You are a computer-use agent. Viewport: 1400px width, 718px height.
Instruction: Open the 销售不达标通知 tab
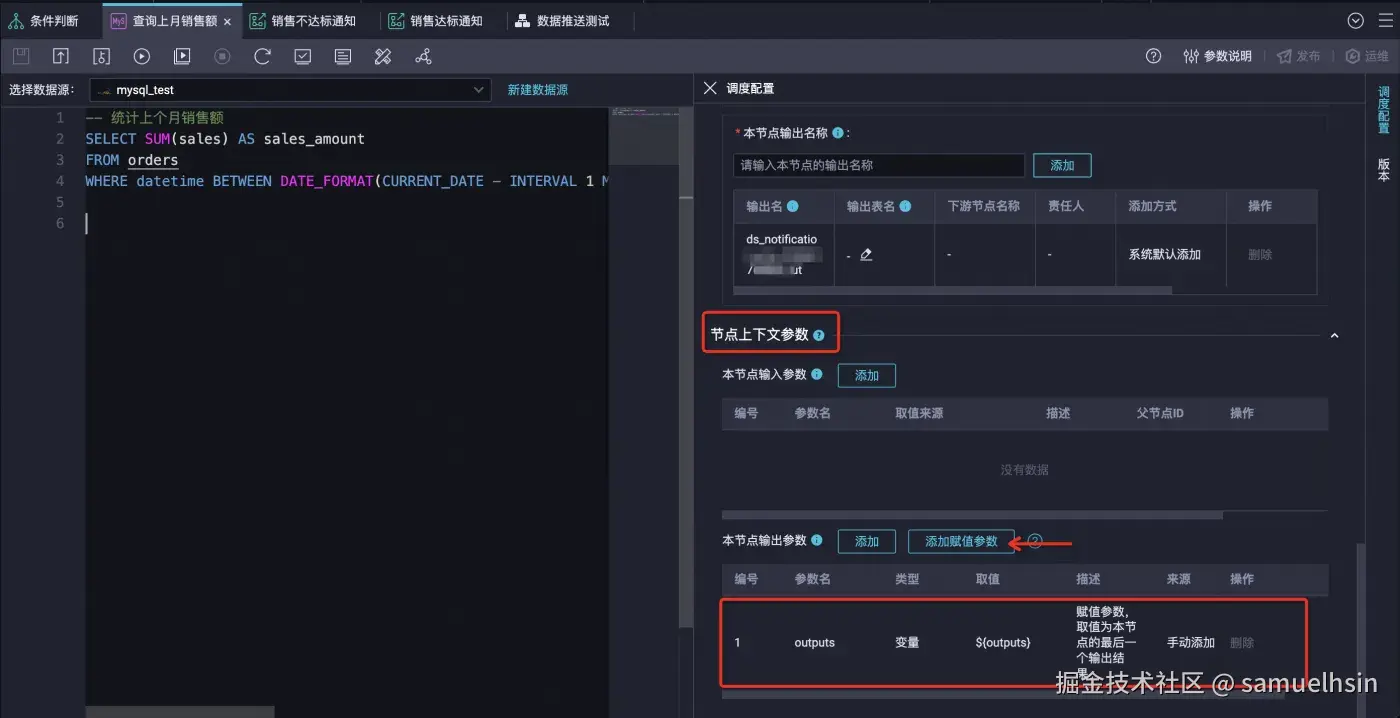pyautogui.click(x=303, y=20)
